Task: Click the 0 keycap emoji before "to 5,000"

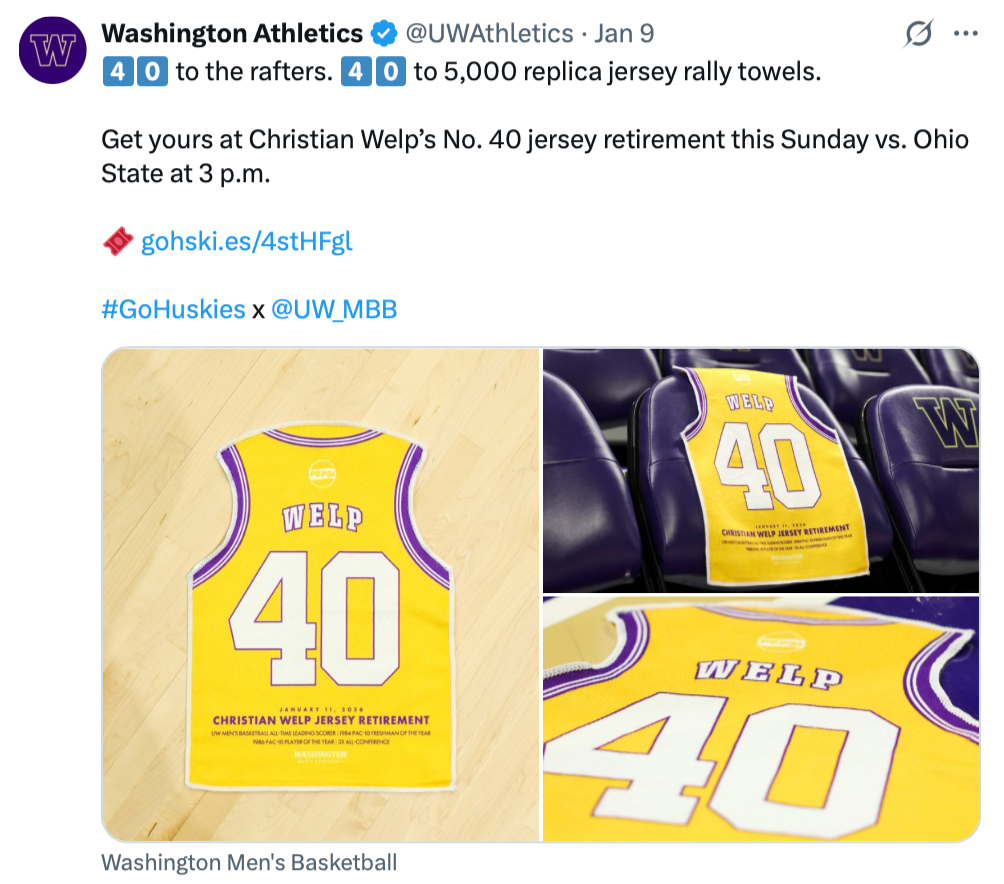Action: pos(393,73)
